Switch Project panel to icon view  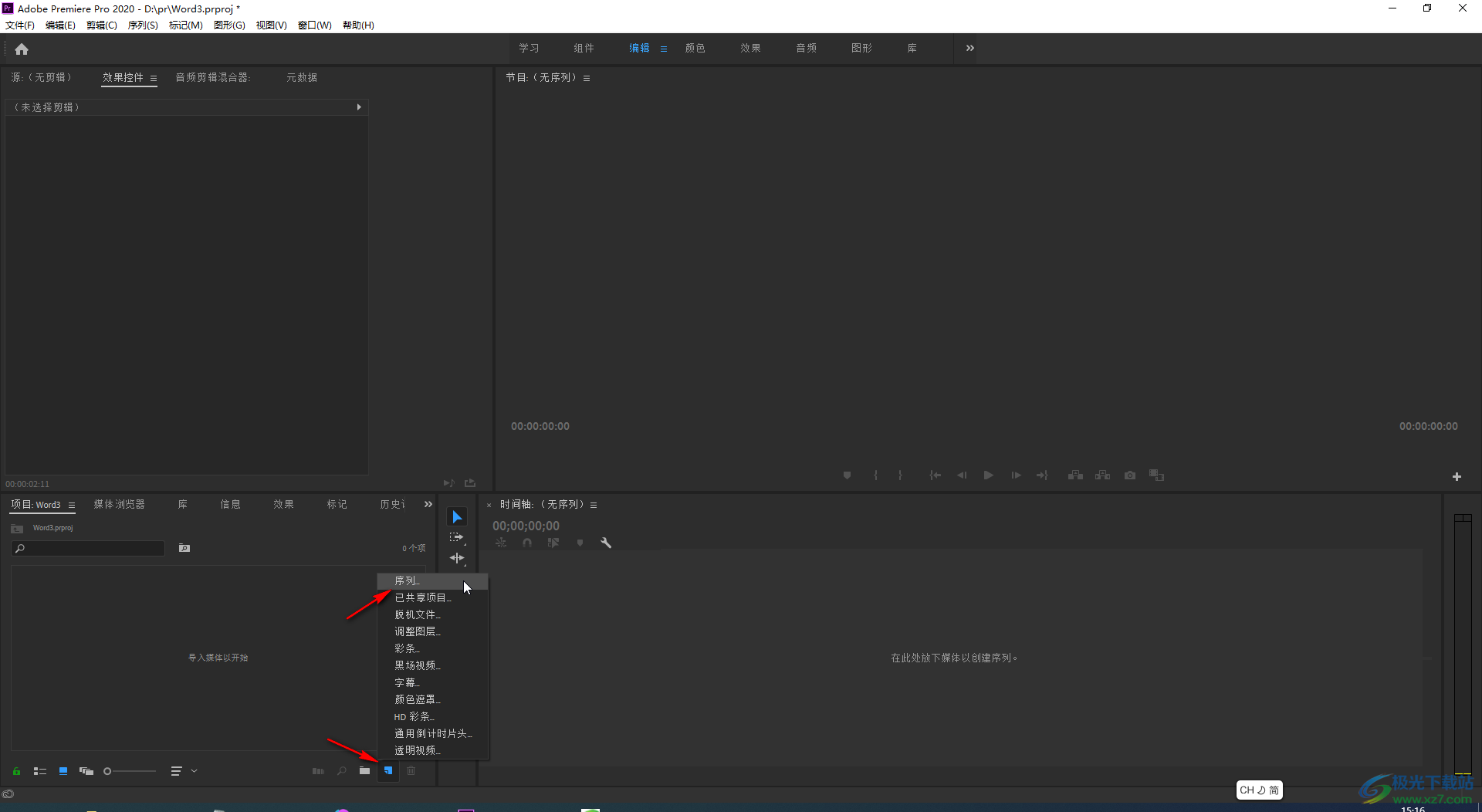(x=63, y=771)
